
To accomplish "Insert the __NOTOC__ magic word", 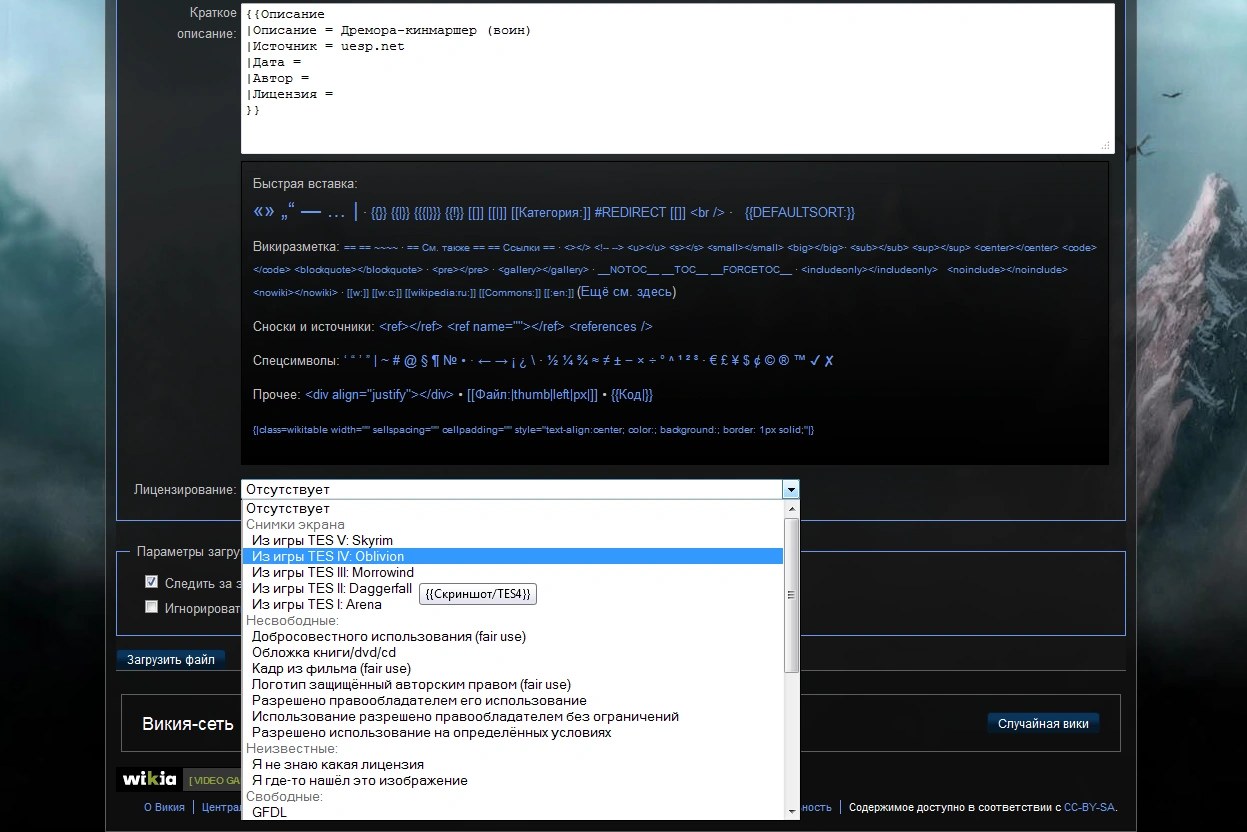I will [x=628, y=269].
